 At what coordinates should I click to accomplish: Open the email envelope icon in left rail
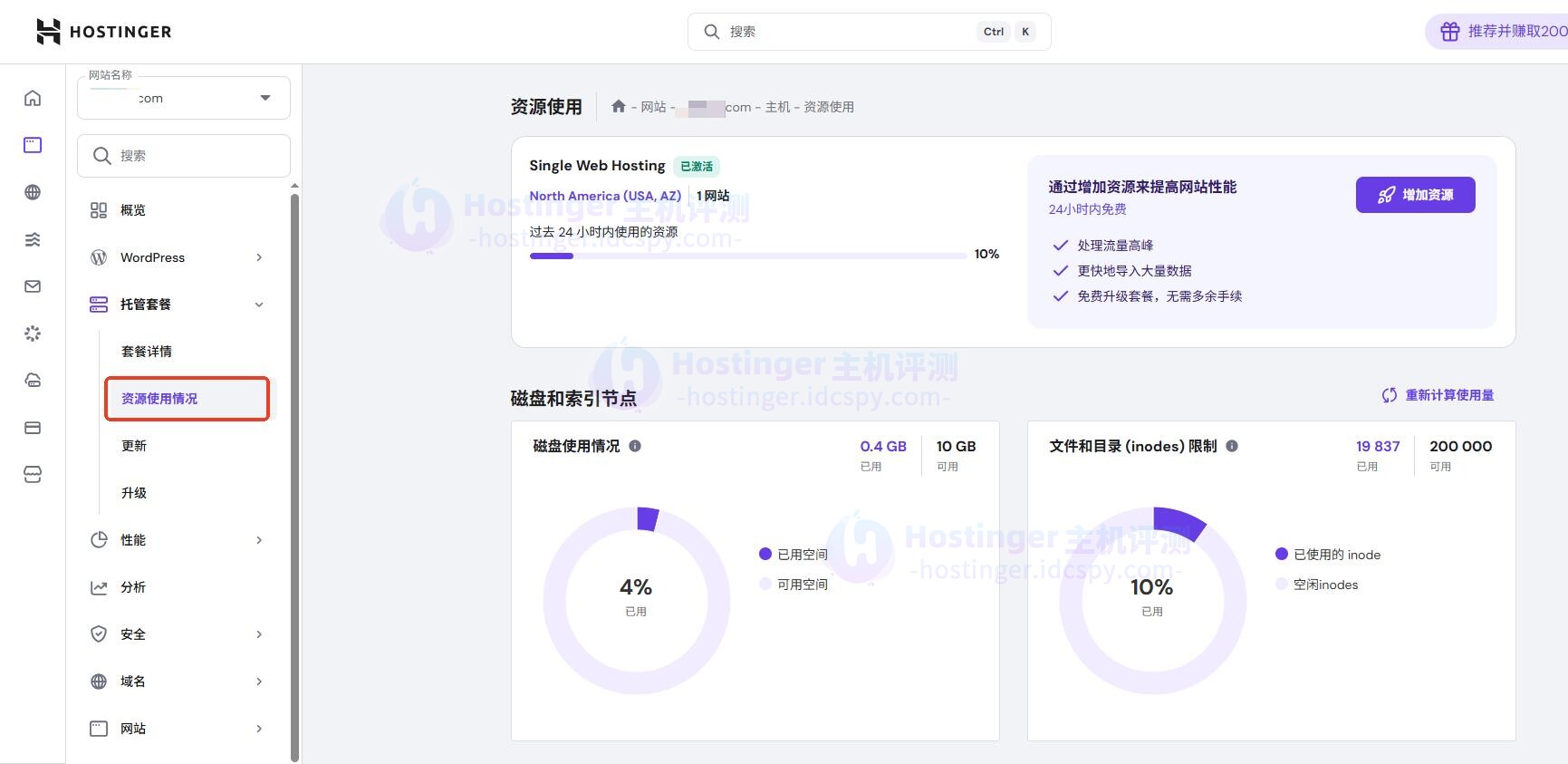tap(33, 286)
